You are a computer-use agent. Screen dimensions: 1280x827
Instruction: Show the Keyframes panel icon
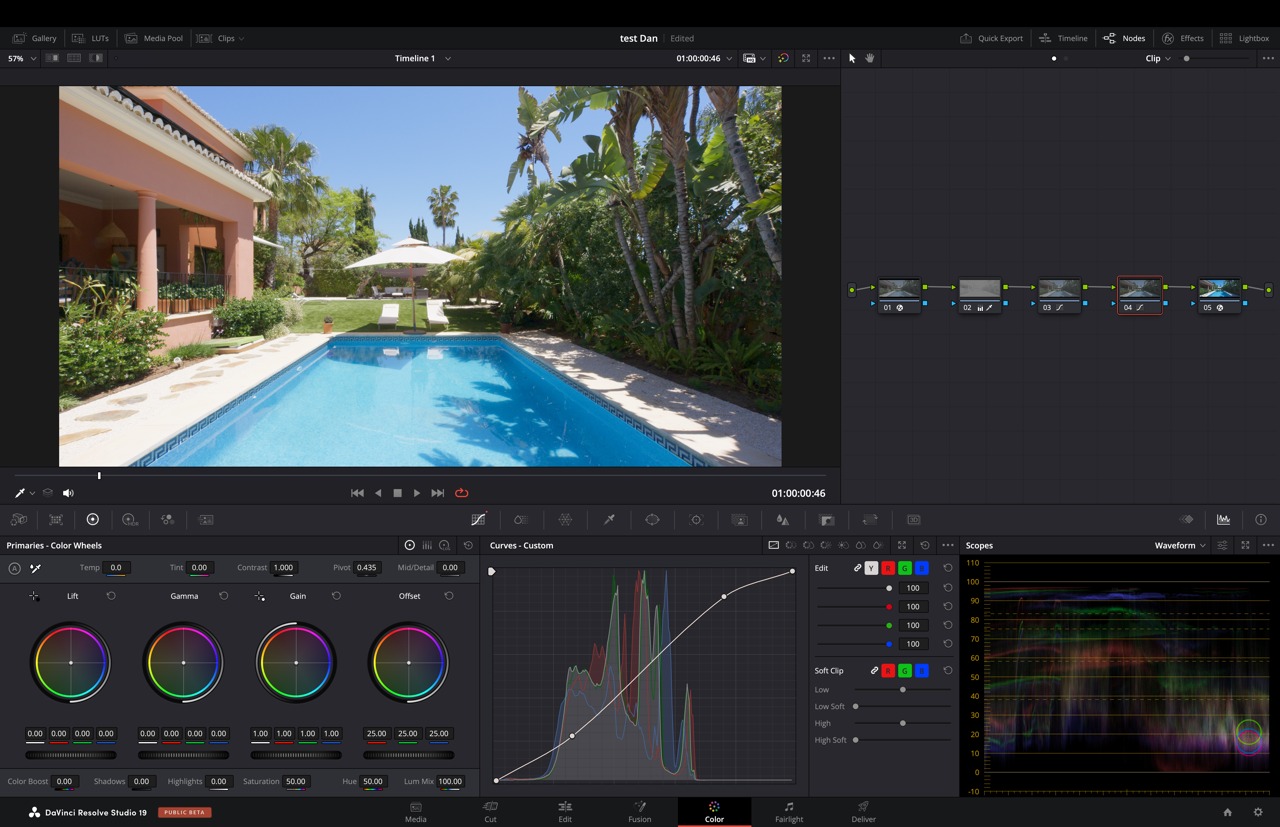(x=1186, y=520)
